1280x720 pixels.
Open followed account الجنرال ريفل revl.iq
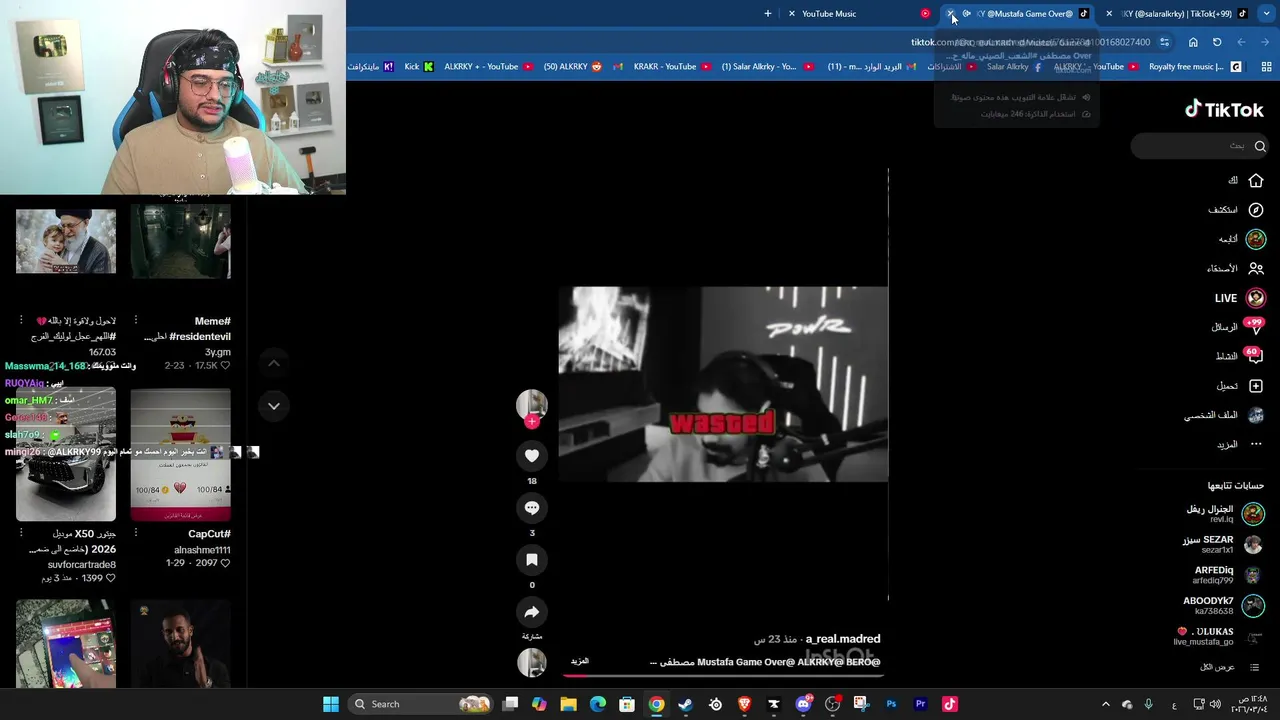1224,514
